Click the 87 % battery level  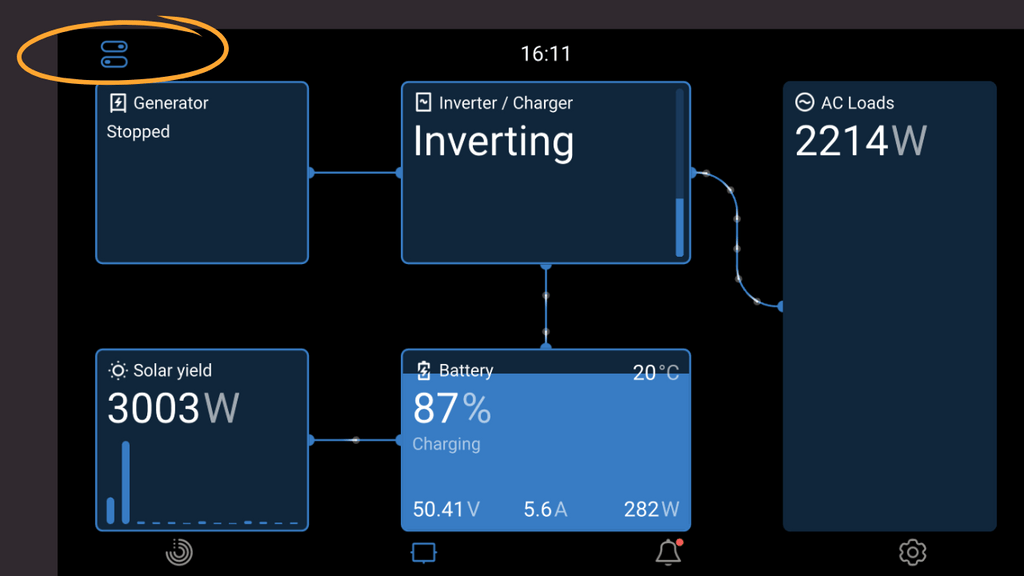click(x=452, y=409)
